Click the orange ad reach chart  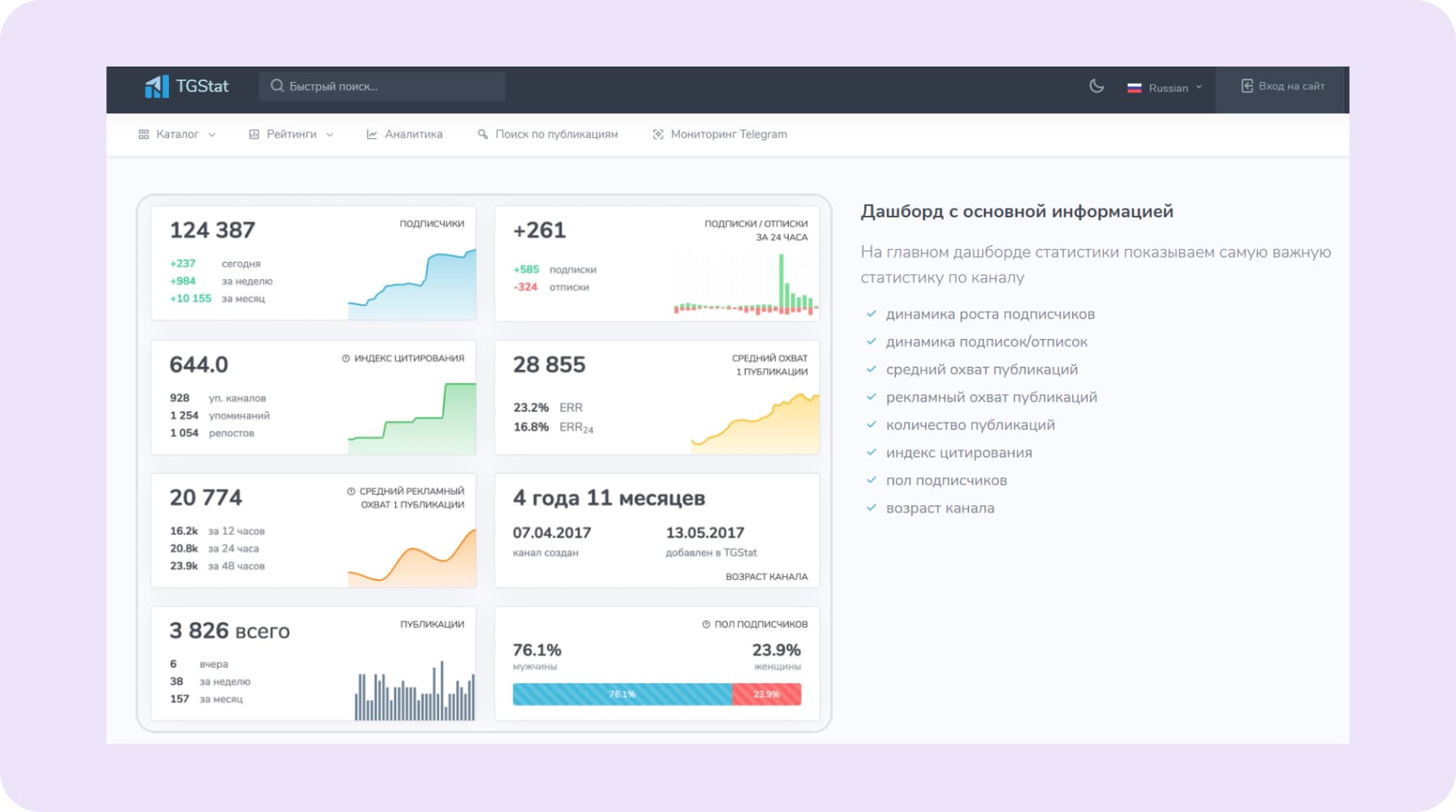click(411, 556)
